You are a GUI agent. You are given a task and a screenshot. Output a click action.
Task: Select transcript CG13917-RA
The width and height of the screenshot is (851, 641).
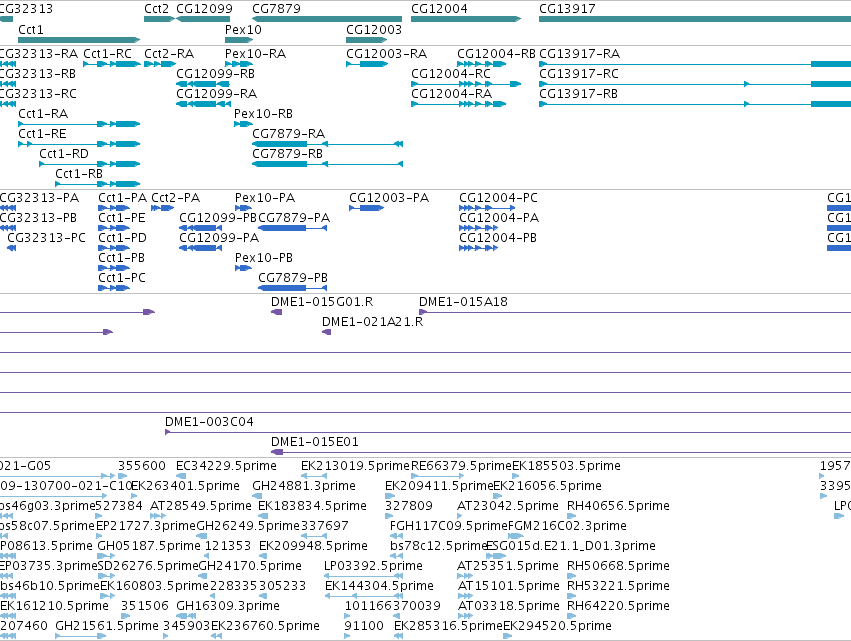tap(695, 64)
